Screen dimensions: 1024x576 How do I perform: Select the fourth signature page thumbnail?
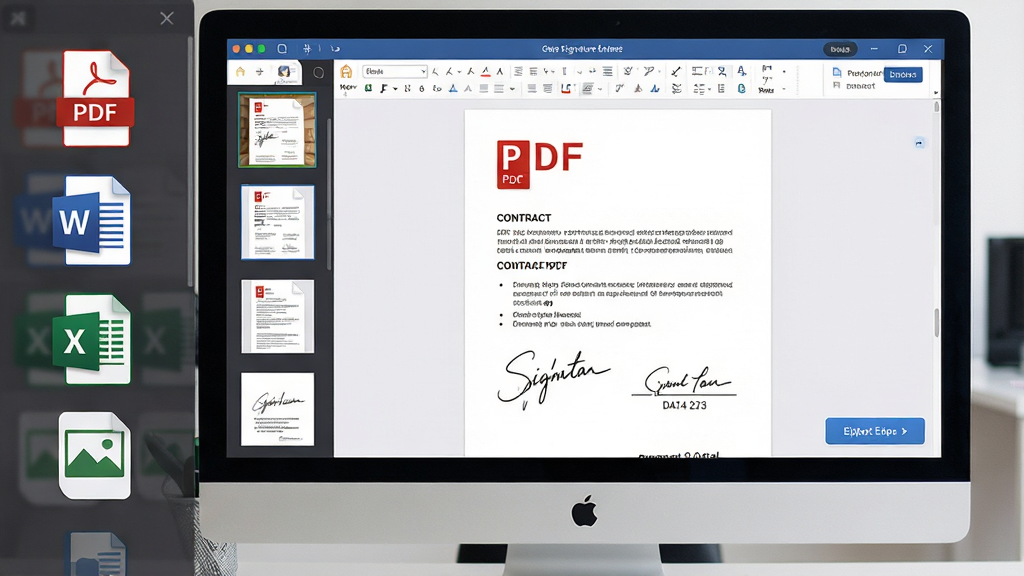click(x=278, y=409)
